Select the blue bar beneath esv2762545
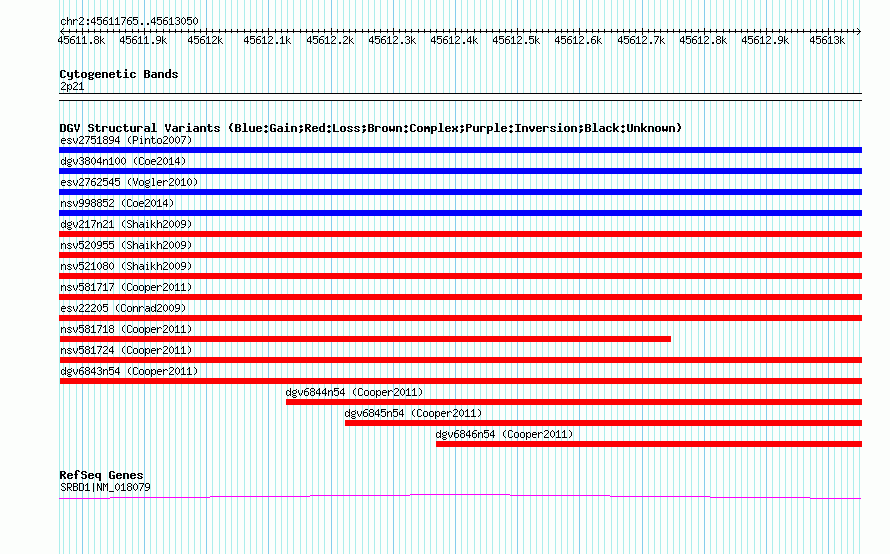890x554 pixels. [460, 192]
